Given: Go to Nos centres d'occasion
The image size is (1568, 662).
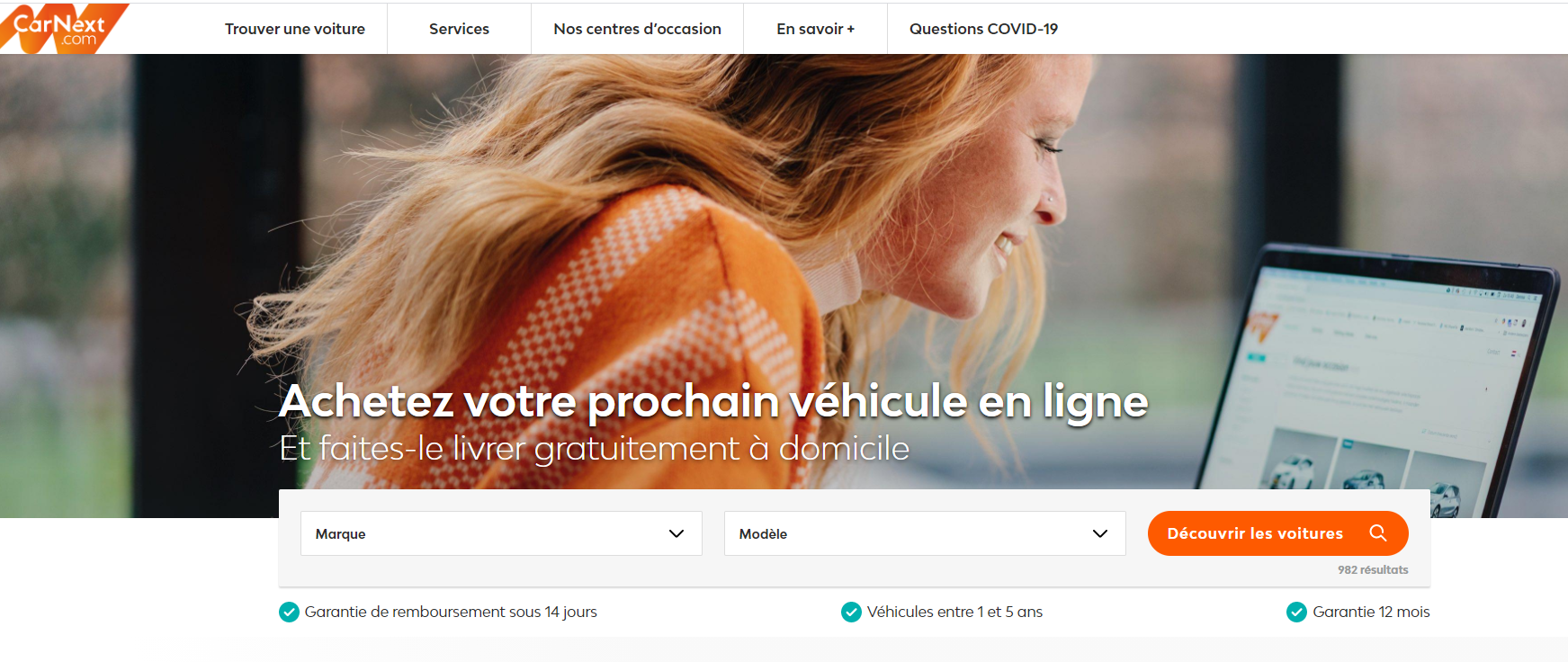Looking at the screenshot, I should [x=637, y=29].
